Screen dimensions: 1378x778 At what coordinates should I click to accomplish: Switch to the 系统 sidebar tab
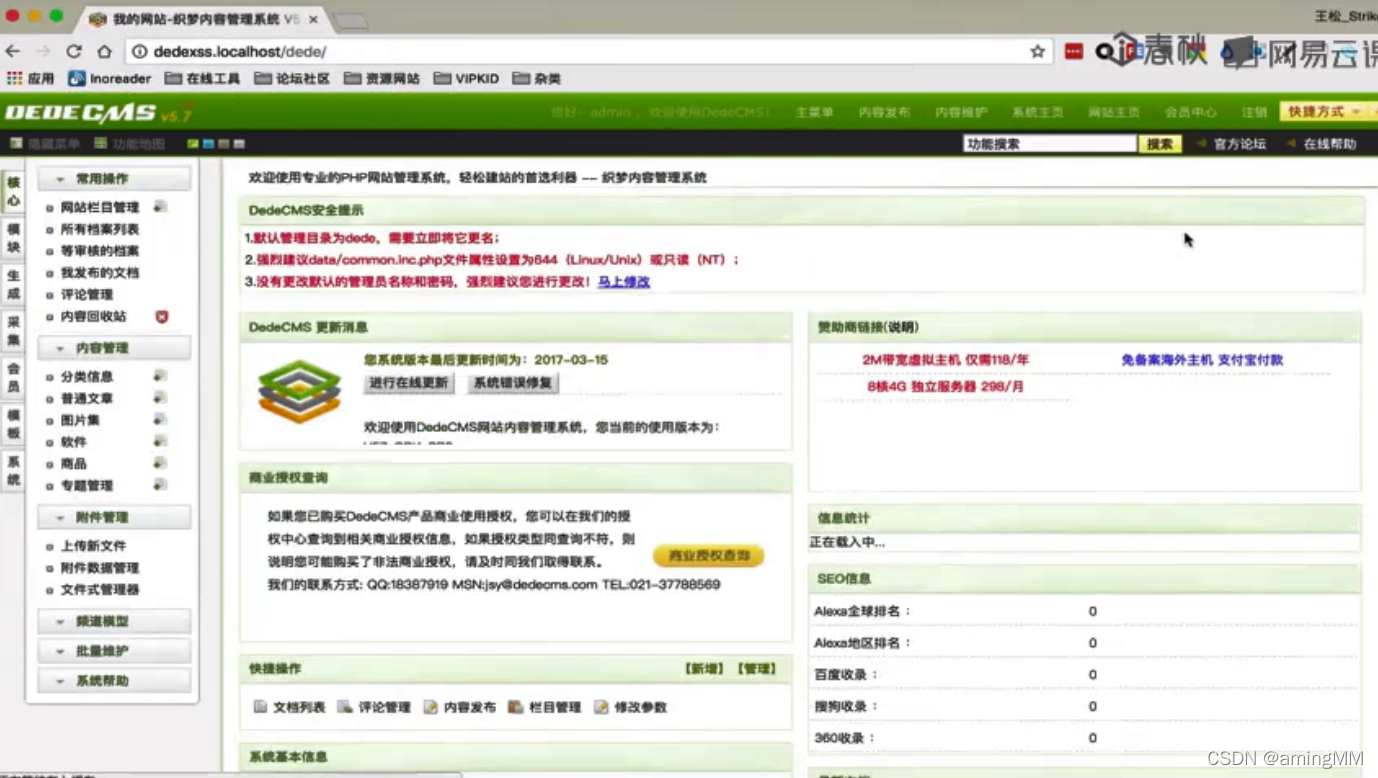[13, 470]
